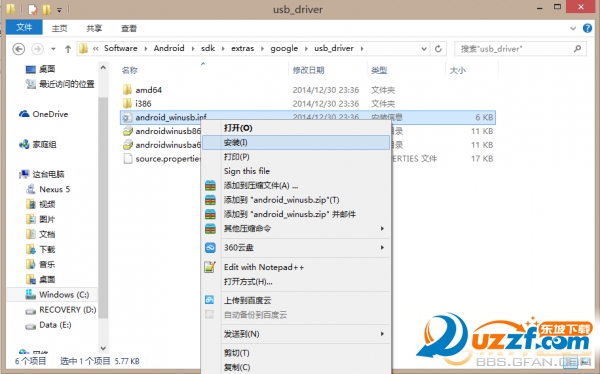Open 下载 Downloads folder in sidebar
Image resolution: width=600 pixels, height=374 pixels.
tap(41, 249)
